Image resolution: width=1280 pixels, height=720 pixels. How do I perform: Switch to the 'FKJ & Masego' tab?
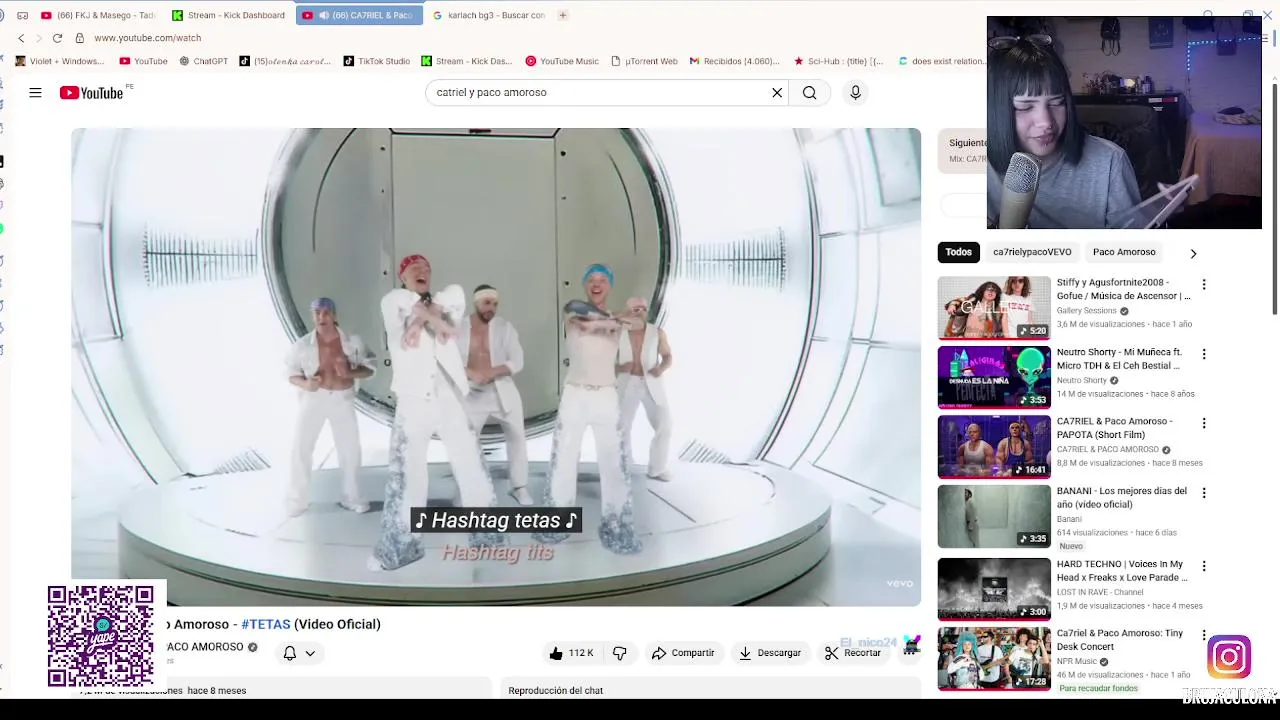tap(98, 15)
